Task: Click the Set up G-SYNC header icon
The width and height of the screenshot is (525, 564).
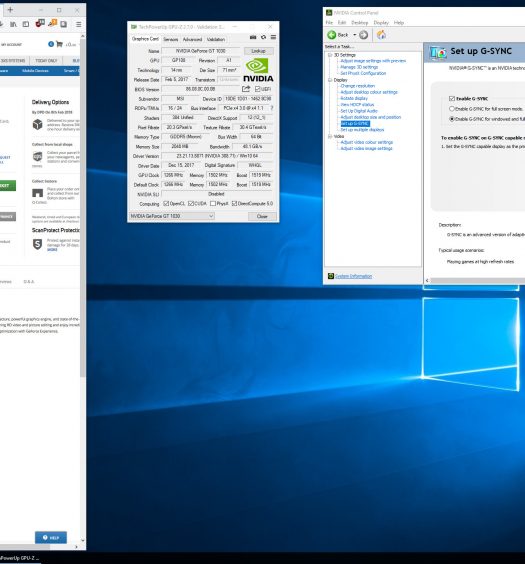Action: pyautogui.click(x=438, y=52)
